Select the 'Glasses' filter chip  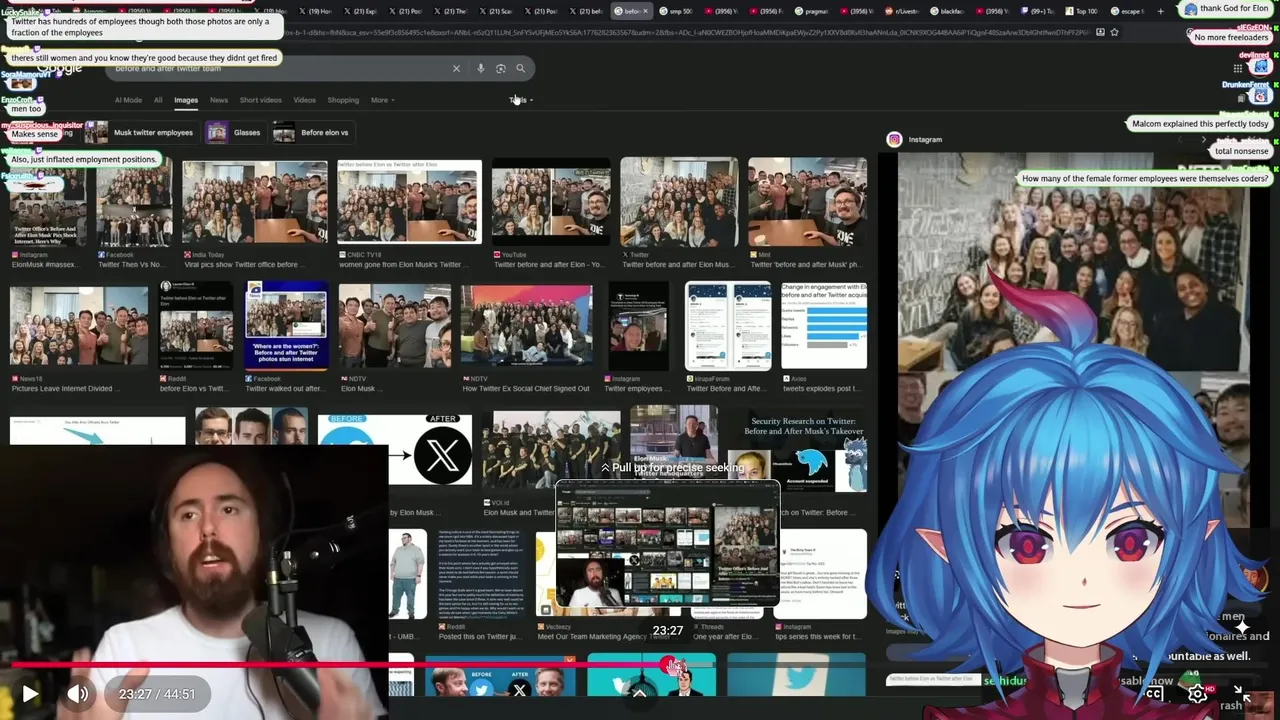click(234, 132)
